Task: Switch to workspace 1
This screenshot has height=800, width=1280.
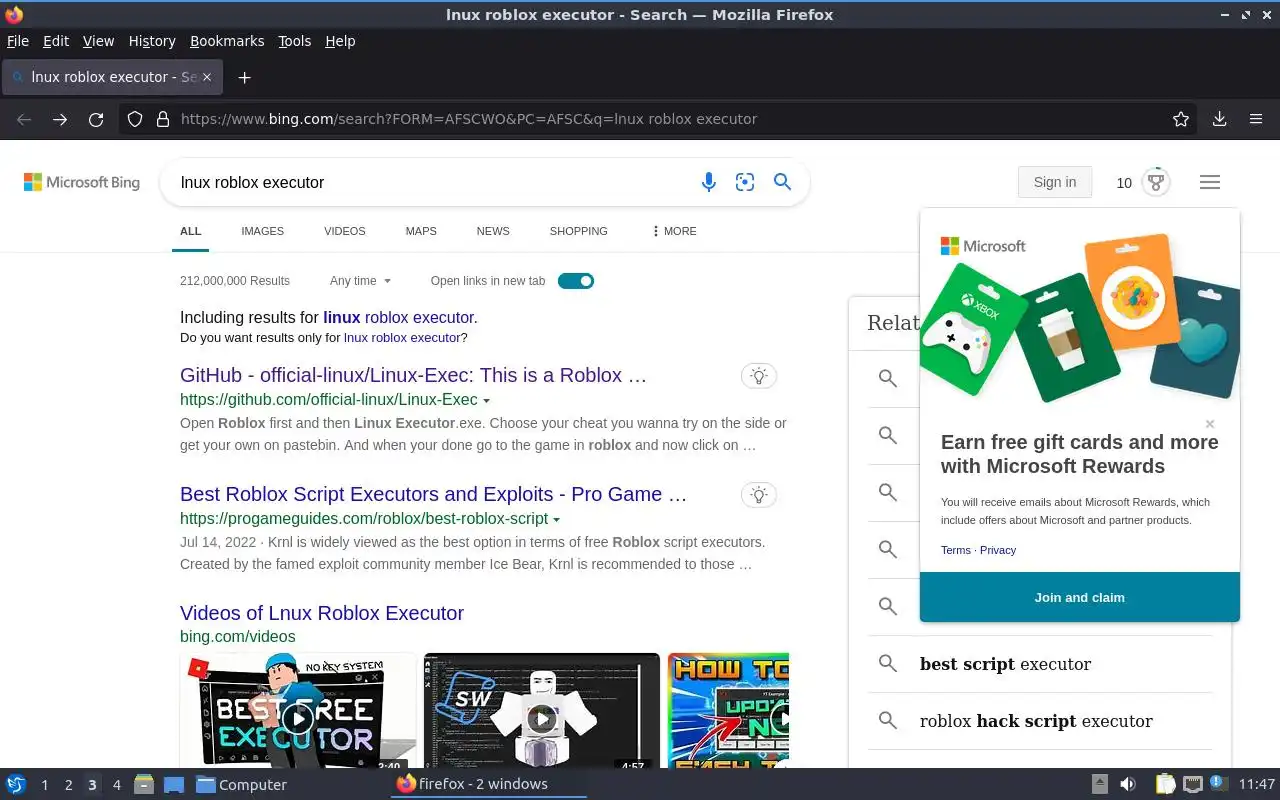Action: (x=44, y=785)
